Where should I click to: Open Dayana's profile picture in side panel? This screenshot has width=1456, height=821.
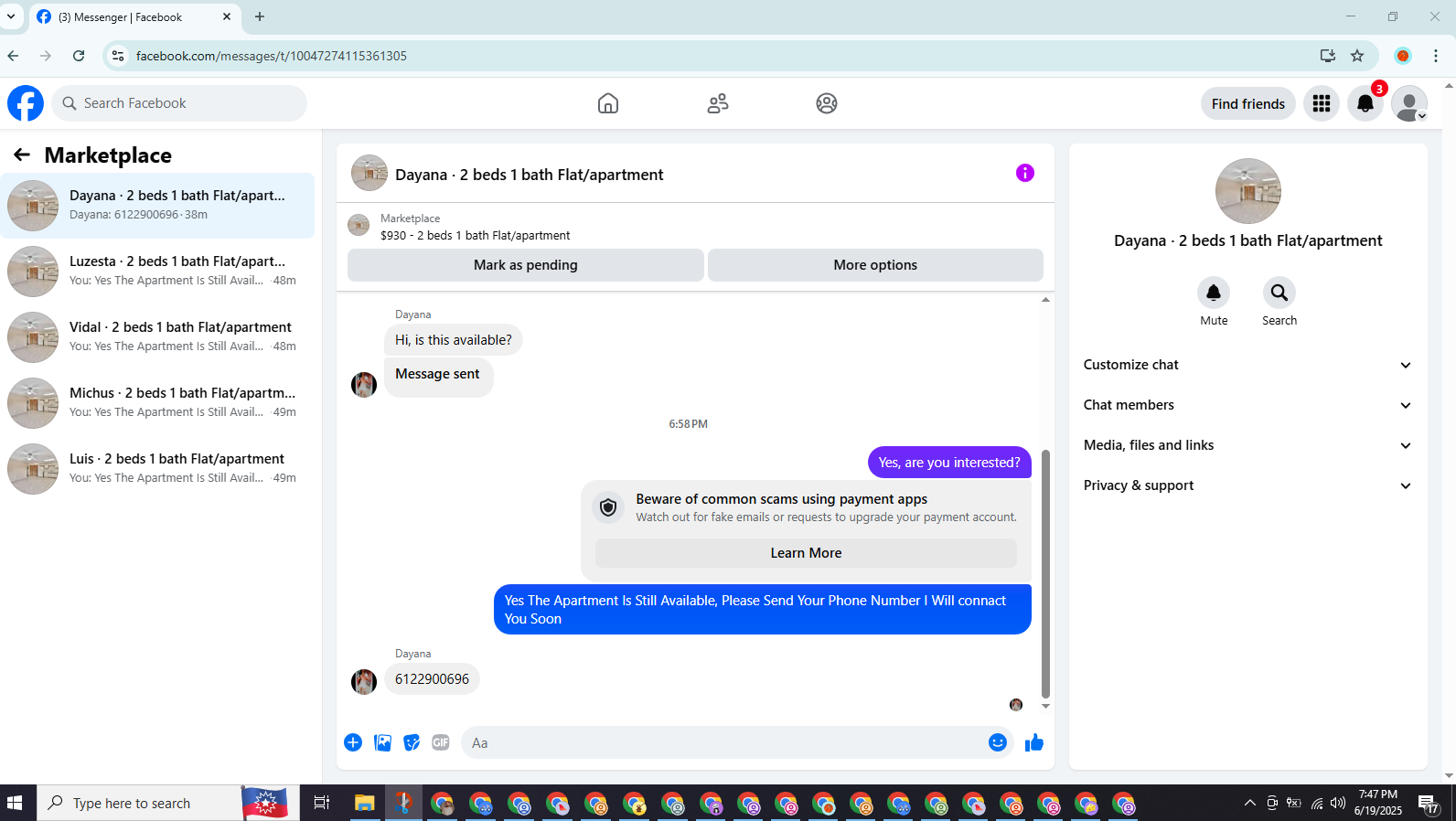click(x=1248, y=191)
